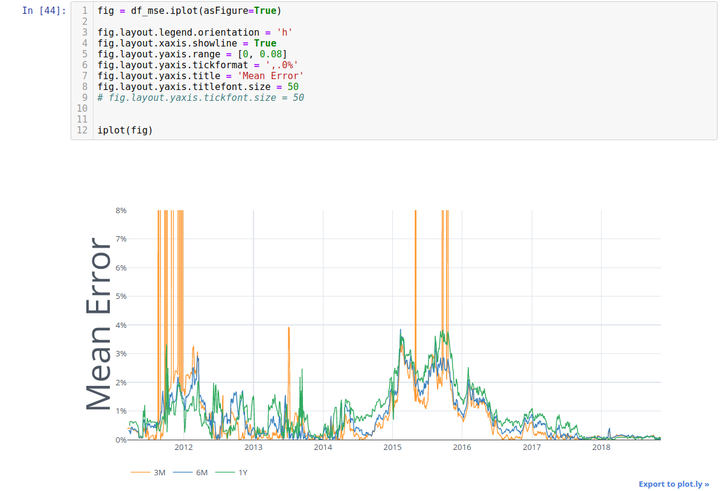The image size is (720, 491).
Task: Toggle the 1Y trace legend entry
Action: point(232,472)
